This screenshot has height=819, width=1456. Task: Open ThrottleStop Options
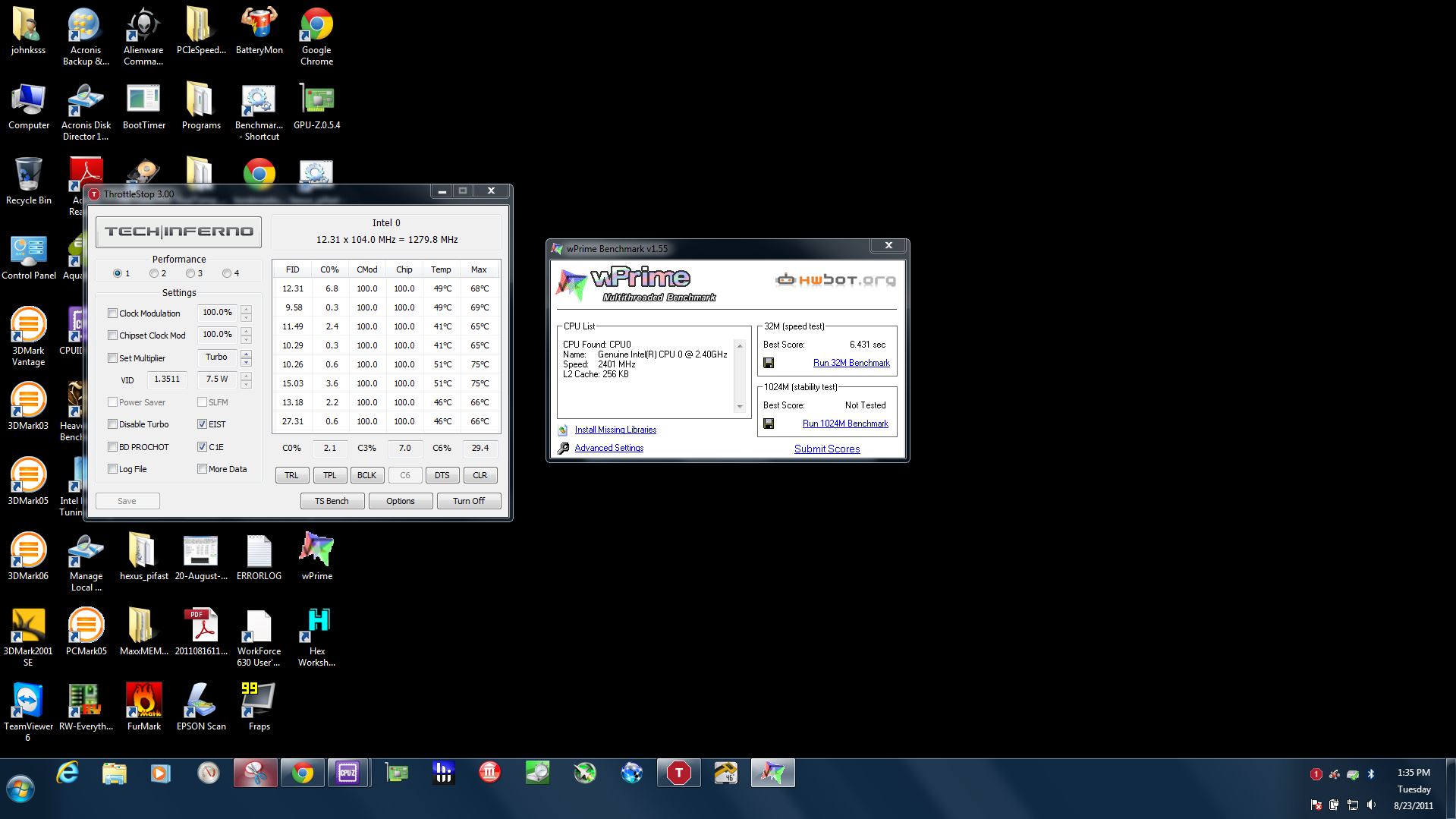click(401, 501)
